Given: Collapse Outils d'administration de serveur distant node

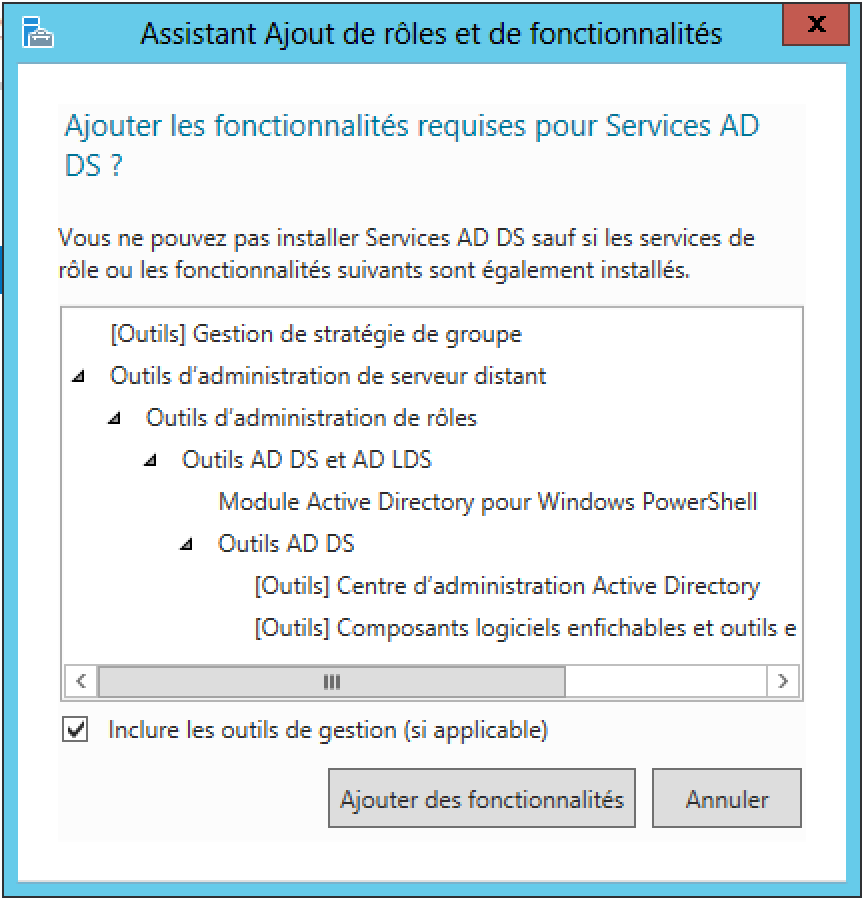Looking at the screenshot, I should pyautogui.click(x=78, y=377).
